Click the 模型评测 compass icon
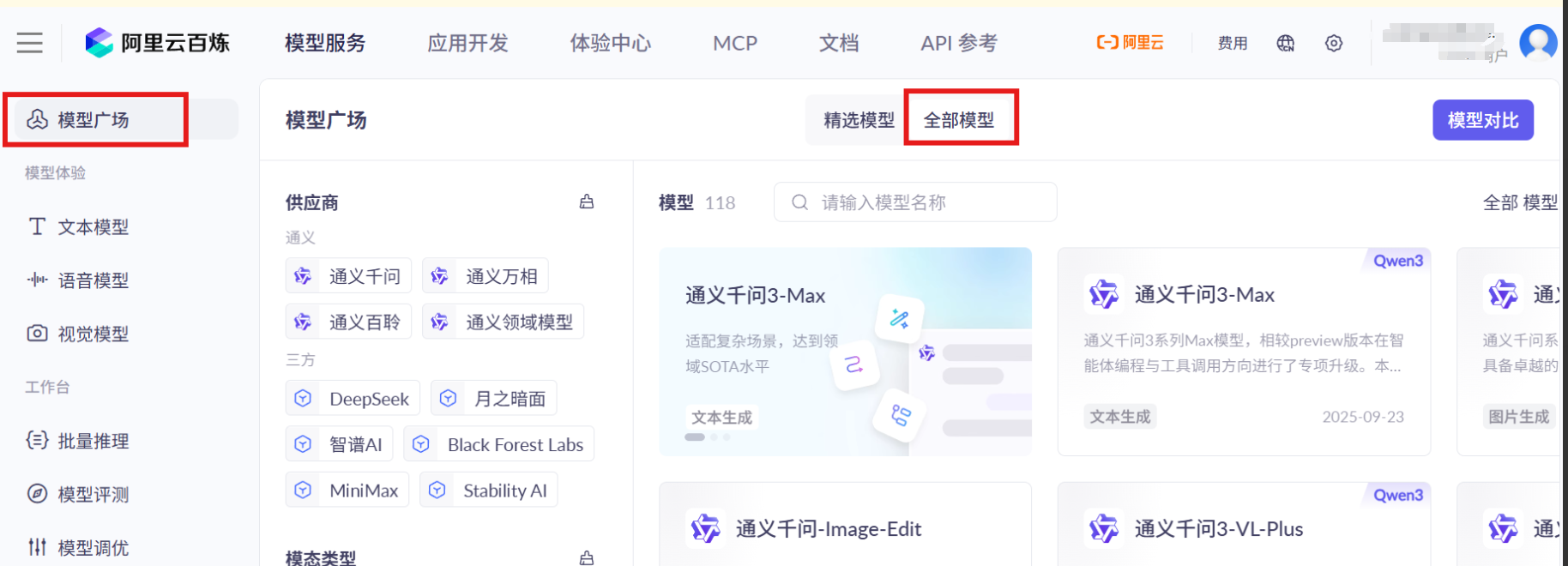The image size is (1568, 566). pos(37,493)
